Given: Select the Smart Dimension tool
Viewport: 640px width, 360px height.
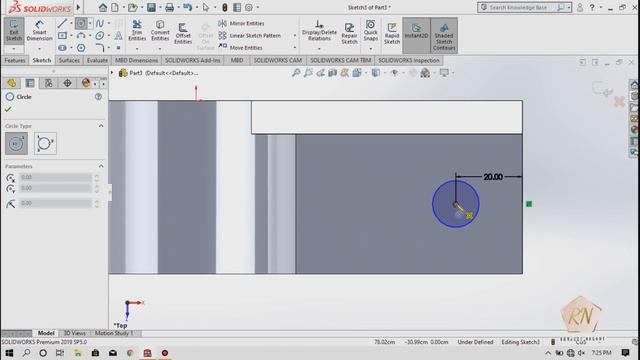Looking at the screenshot, I should (x=40, y=30).
